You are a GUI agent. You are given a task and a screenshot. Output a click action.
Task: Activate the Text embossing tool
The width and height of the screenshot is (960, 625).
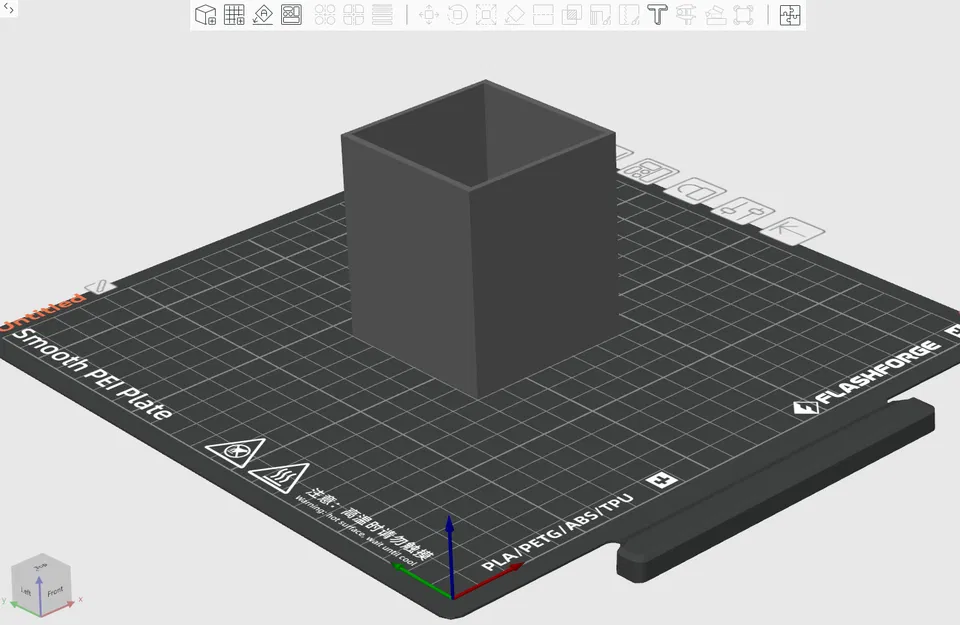[x=656, y=14]
